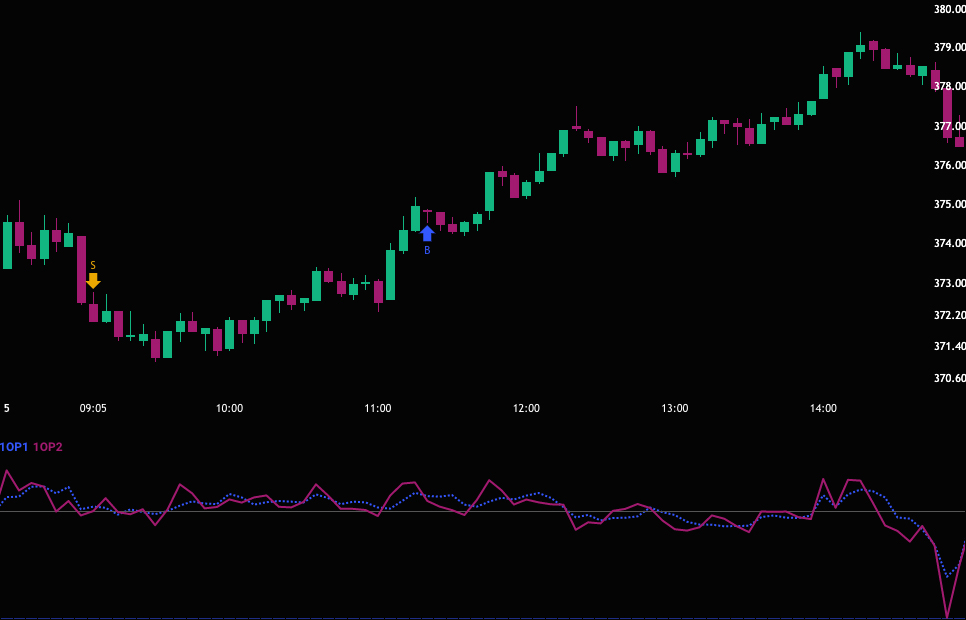Click the orange S sell signal arrow
The width and height of the screenshot is (966, 620).
point(93,281)
